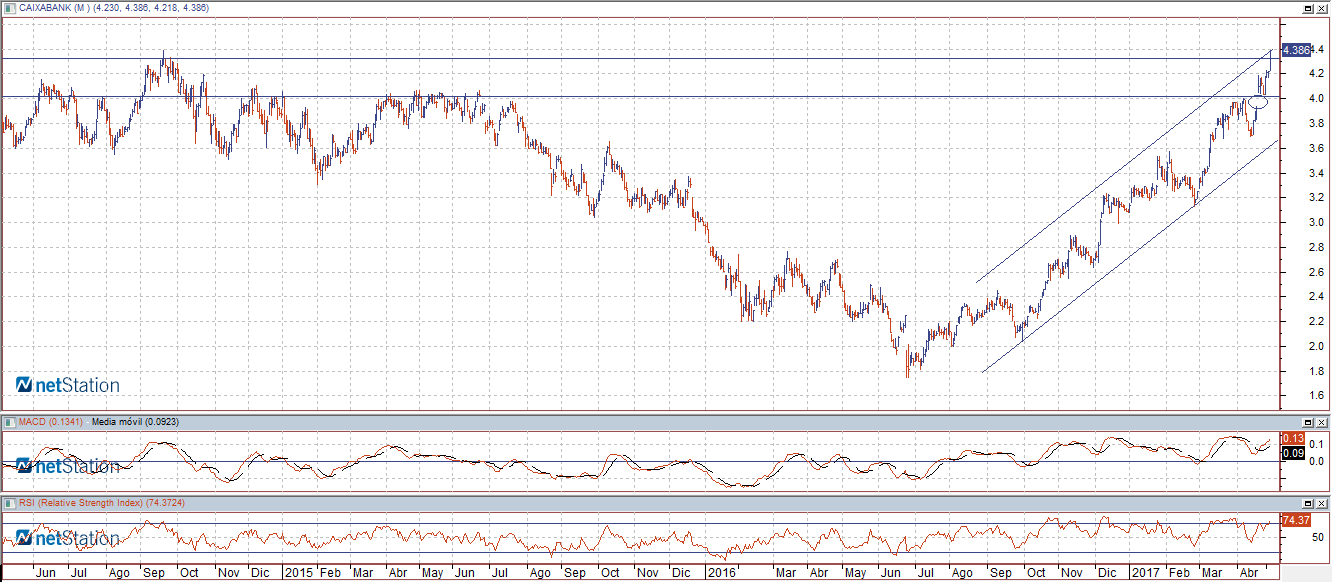
Task: Click the 0.09 moving average value tag
Action: [x=1292, y=453]
